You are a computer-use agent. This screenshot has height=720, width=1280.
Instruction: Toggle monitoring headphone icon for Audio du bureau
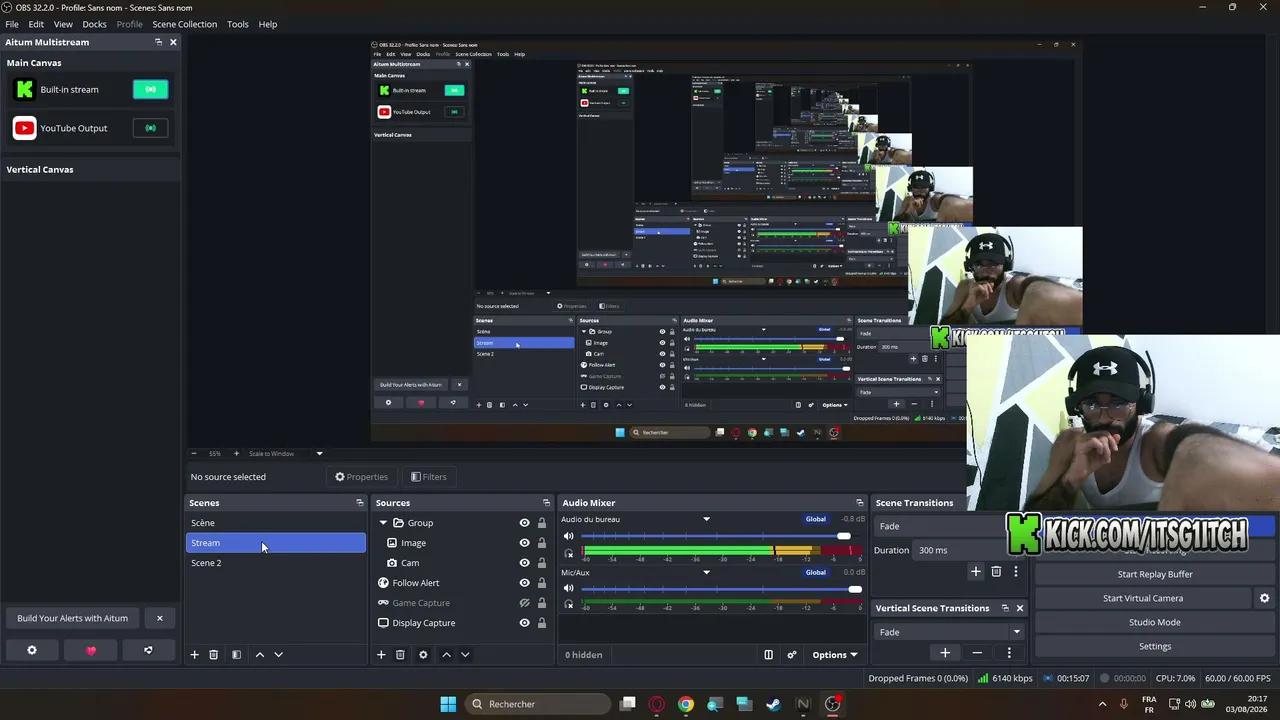tap(569, 553)
